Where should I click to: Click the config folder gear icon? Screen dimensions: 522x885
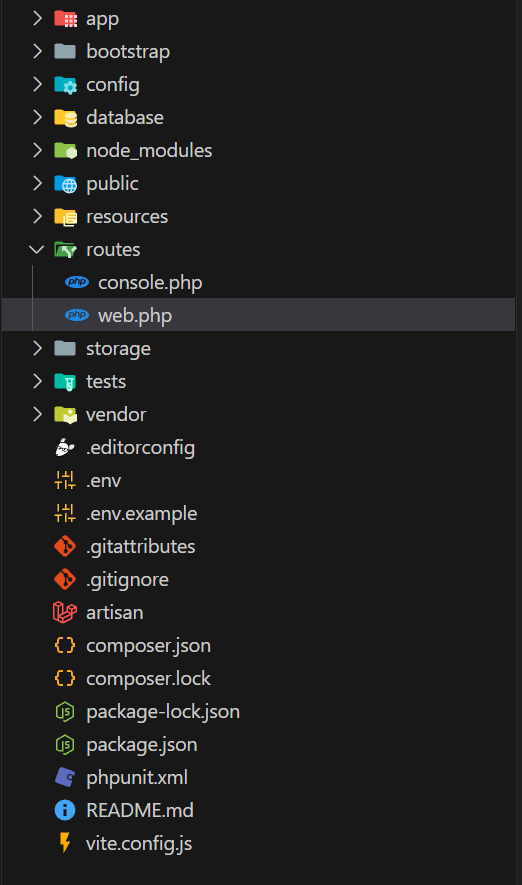(65, 85)
